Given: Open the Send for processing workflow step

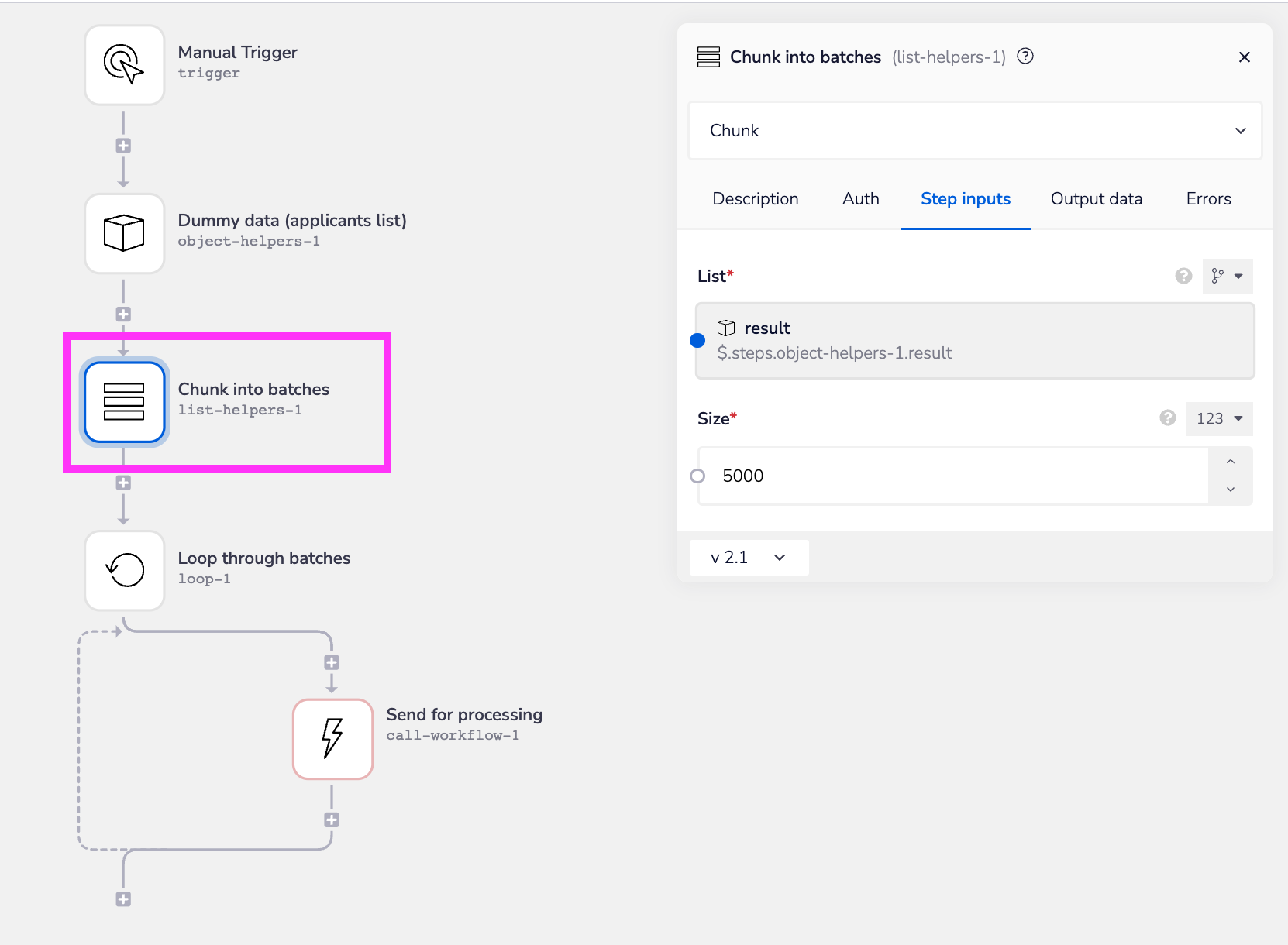Looking at the screenshot, I should point(332,739).
